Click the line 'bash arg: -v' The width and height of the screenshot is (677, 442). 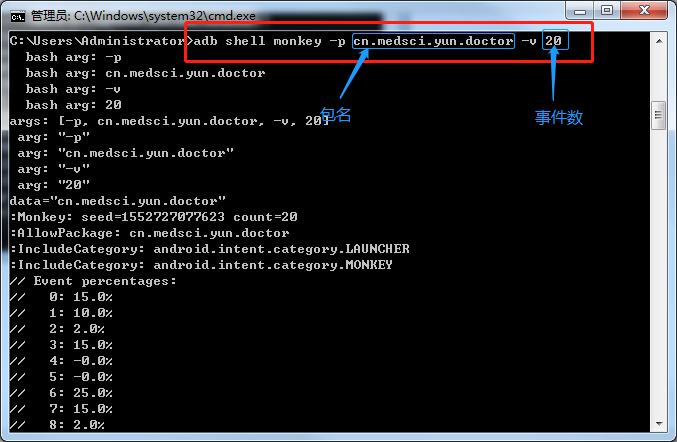(x=73, y=89)
